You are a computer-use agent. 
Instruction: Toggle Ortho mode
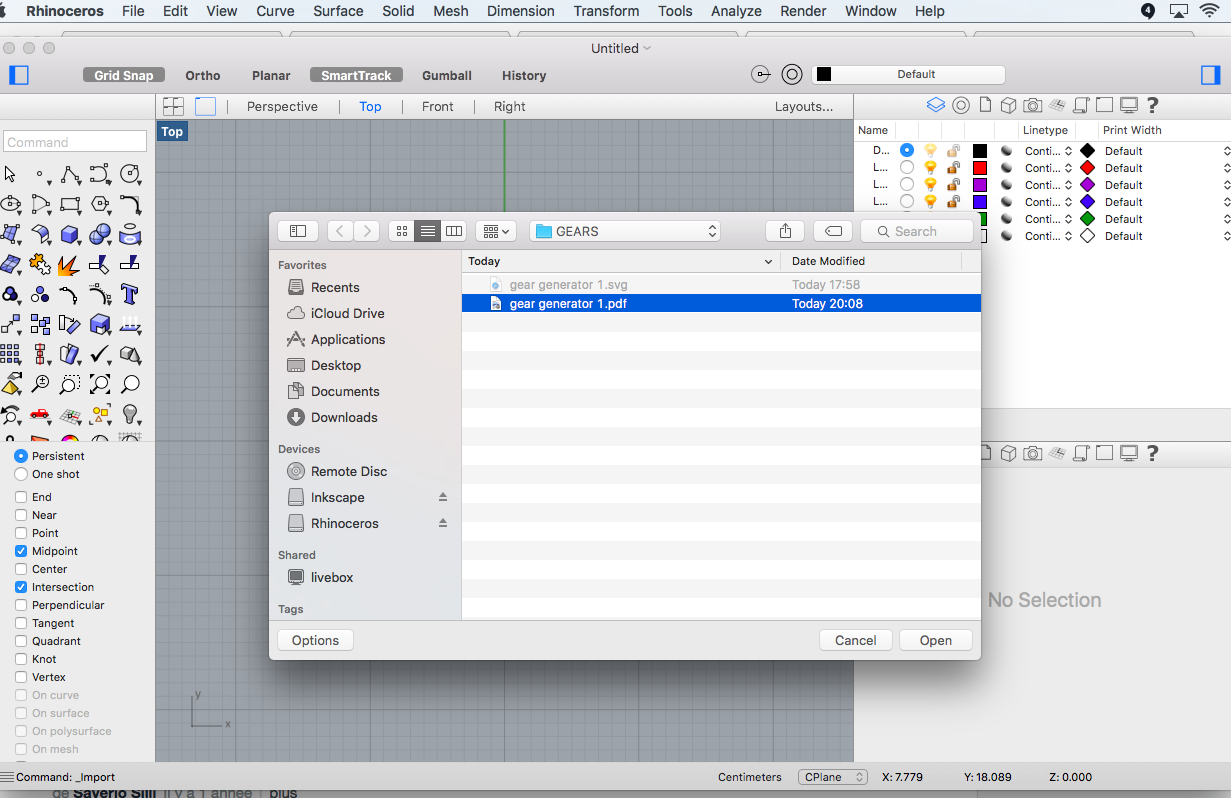[203, 75]
